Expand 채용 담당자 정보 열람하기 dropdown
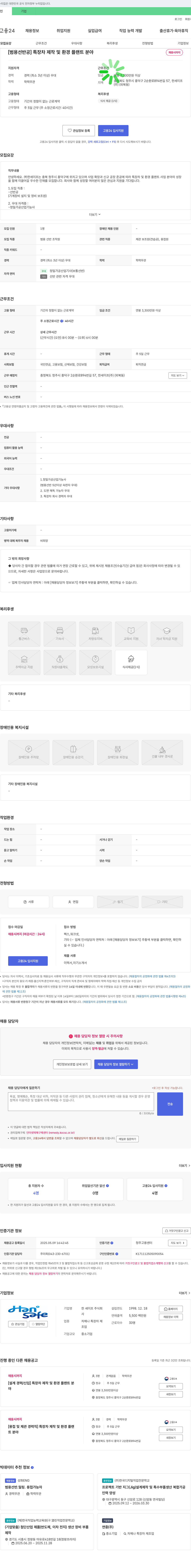 tap(116, 1064)
